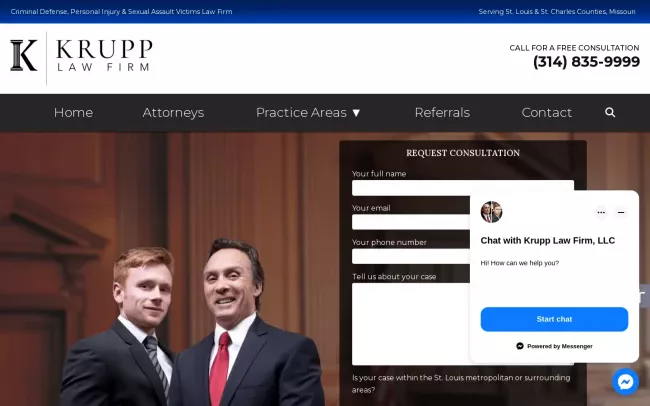Go to the Attorneys page

click(x=173, y=112)
